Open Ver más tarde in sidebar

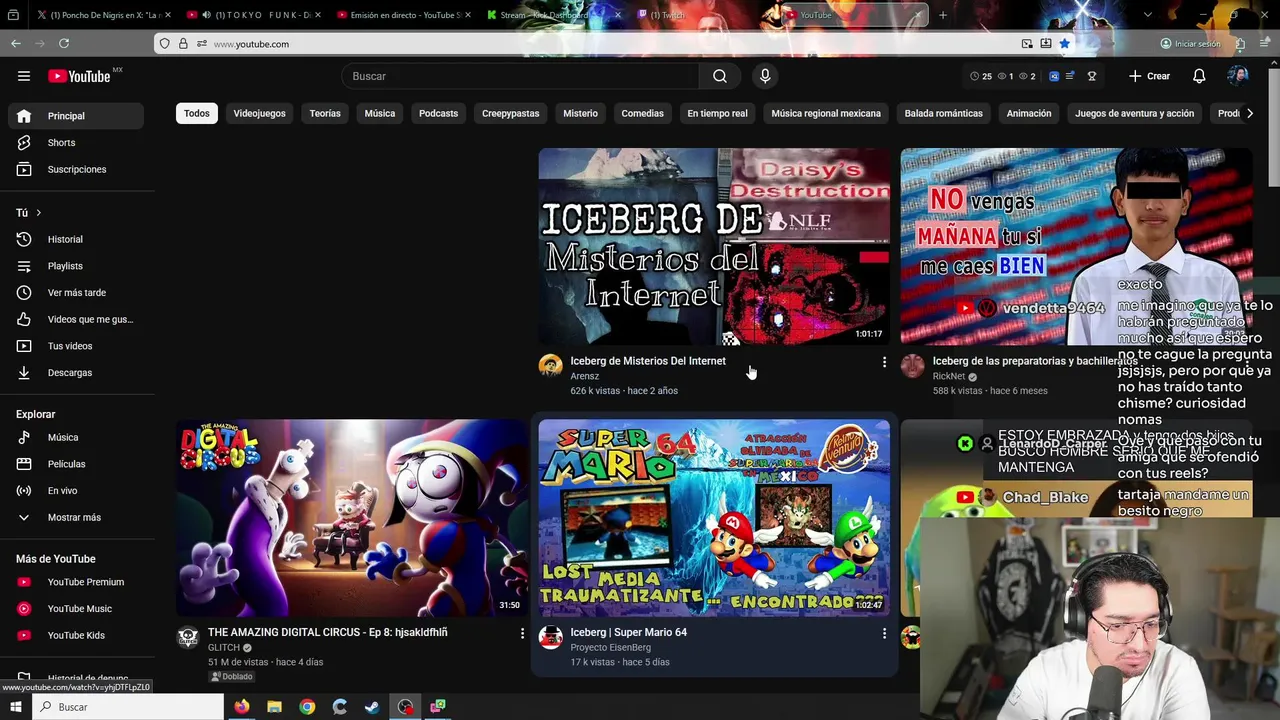[x=76, y=293]
